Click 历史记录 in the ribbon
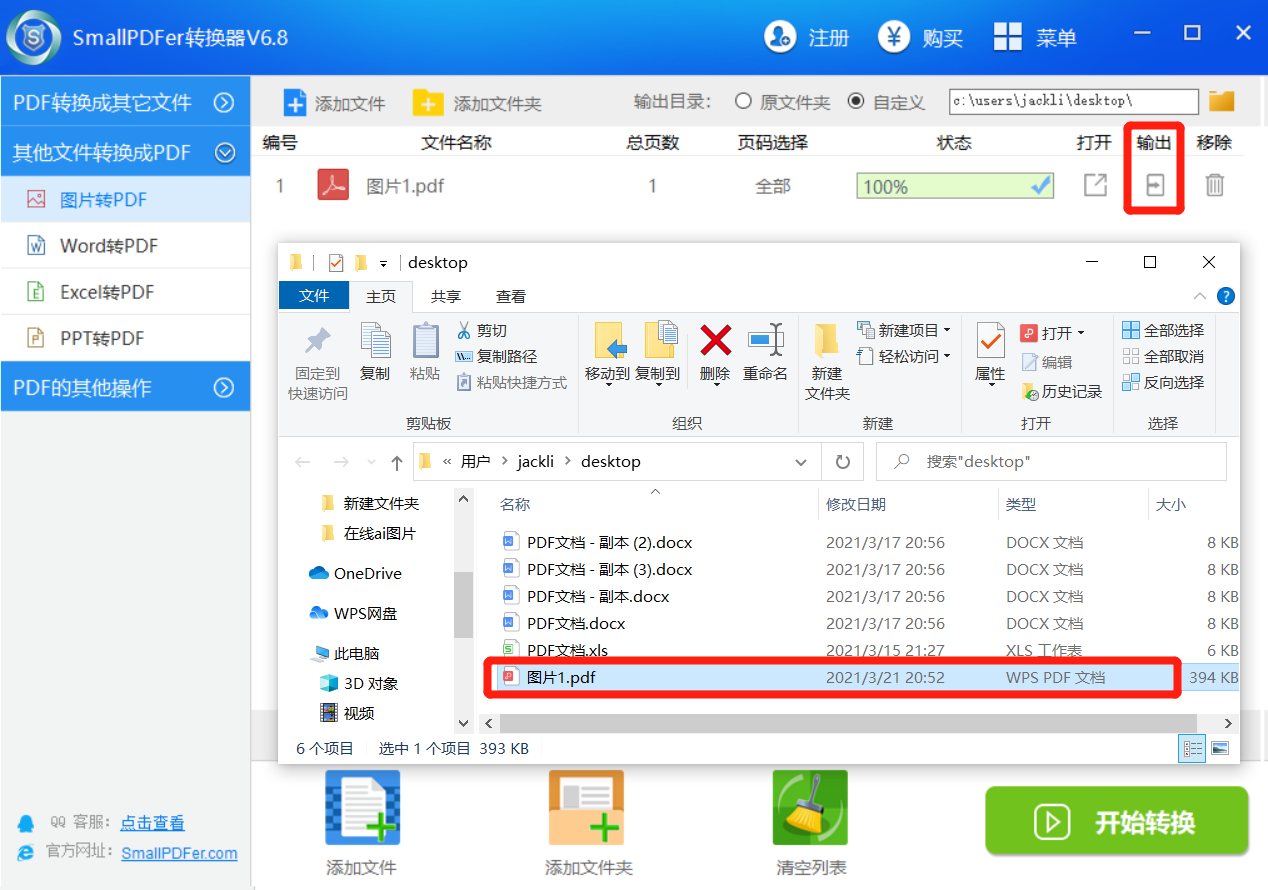Image resolution: width=1268 pixels, height=890 pixels. (x=1061, y=392)
